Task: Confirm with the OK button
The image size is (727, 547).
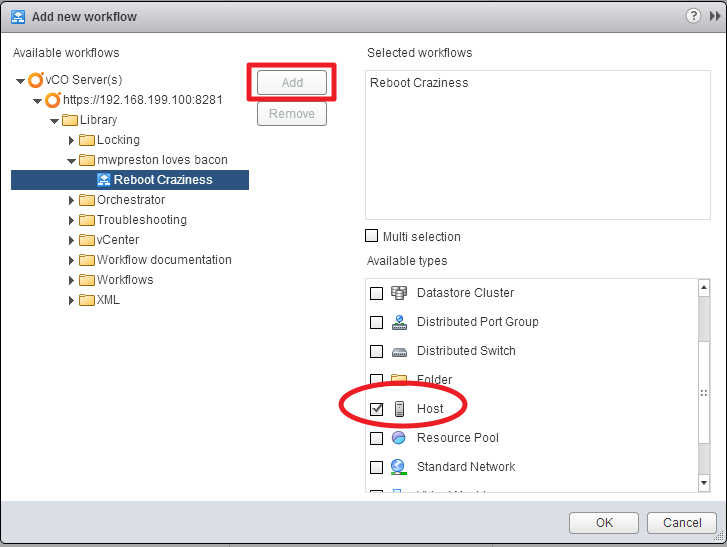Action: (604, 523)
